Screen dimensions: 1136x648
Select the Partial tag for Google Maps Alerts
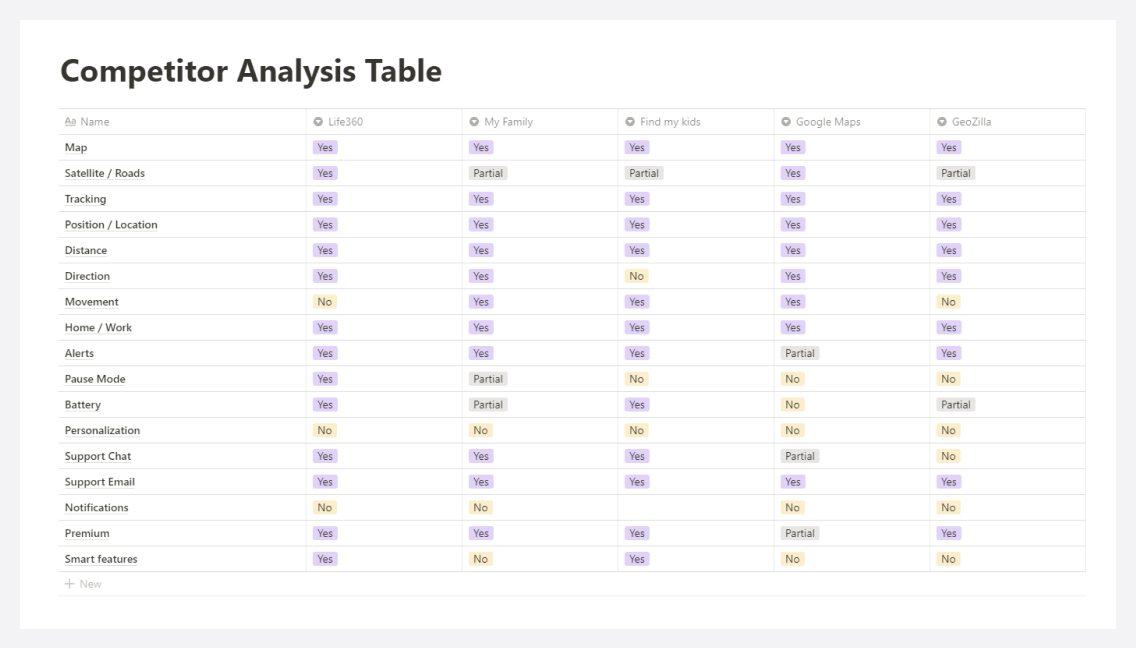(x=800, y=353)
